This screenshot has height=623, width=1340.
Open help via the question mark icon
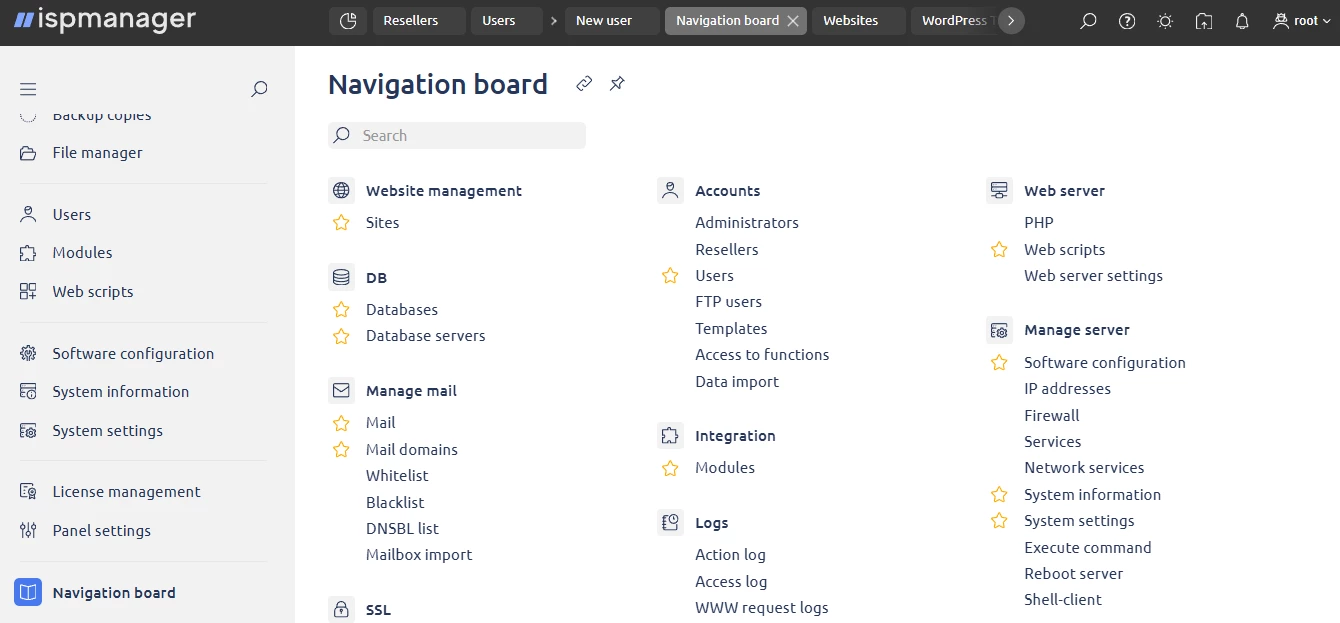1126,20
